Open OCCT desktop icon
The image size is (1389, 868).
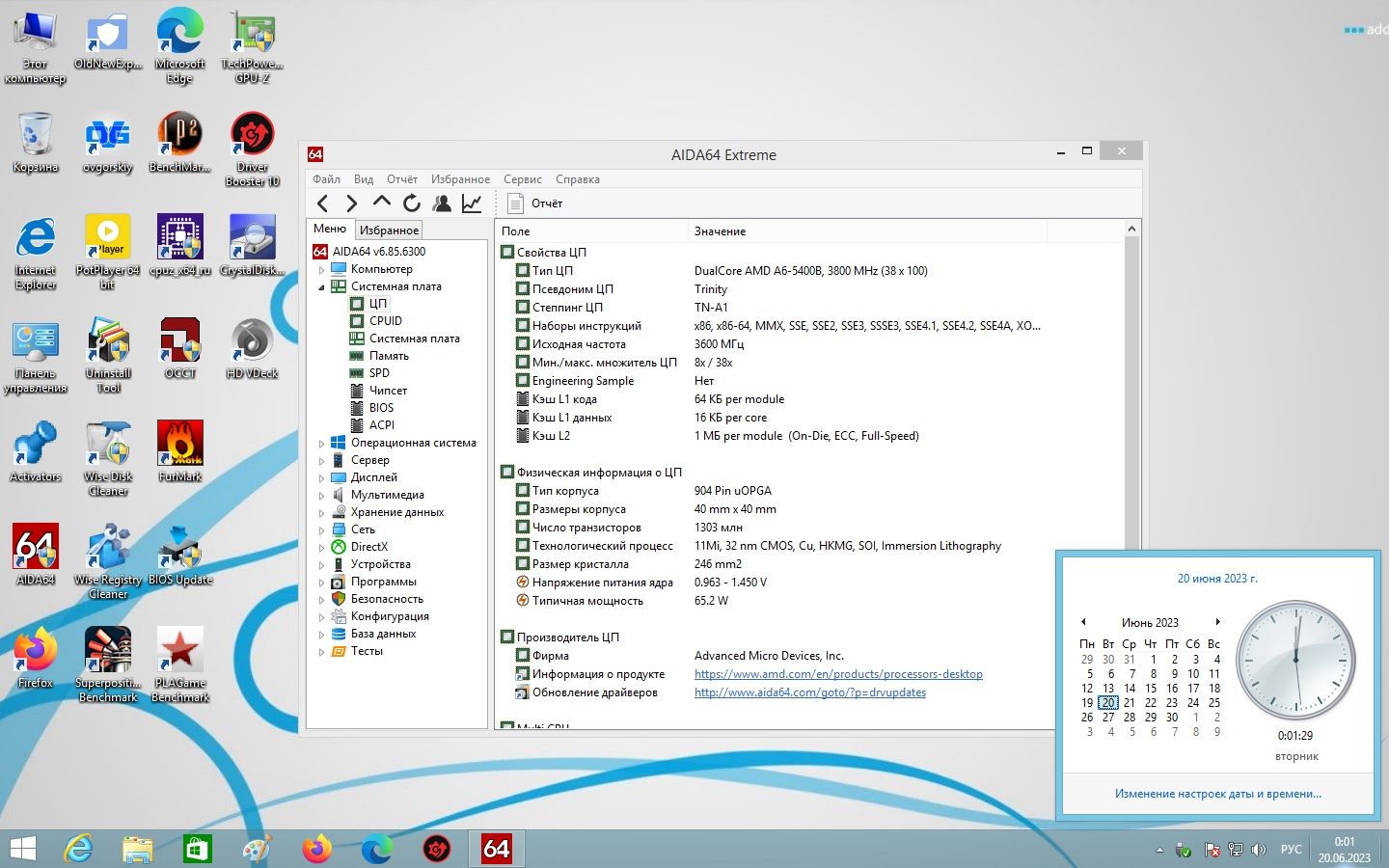click(x=180, y=348)
